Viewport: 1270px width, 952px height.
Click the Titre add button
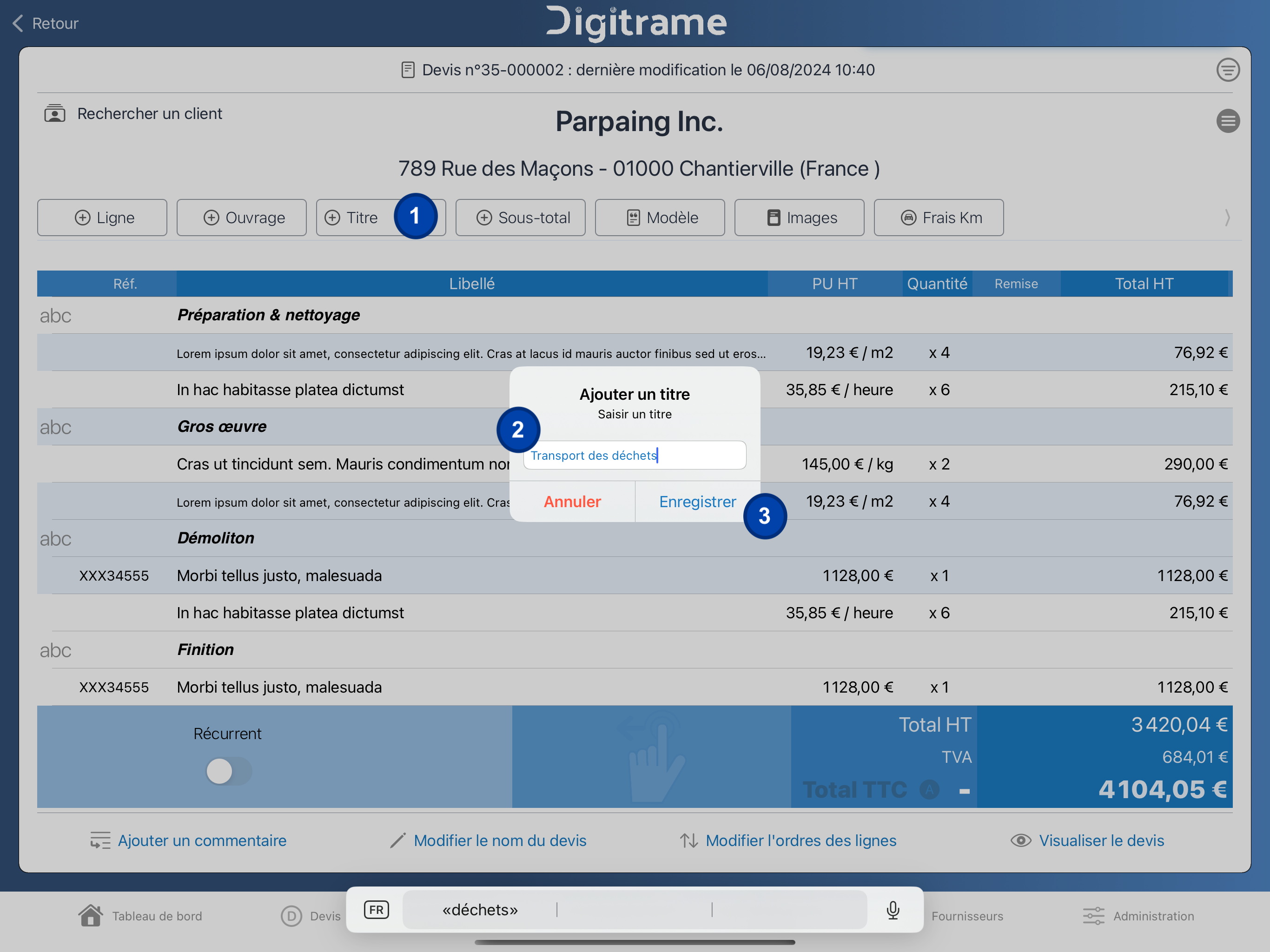(x=381, y=218)
